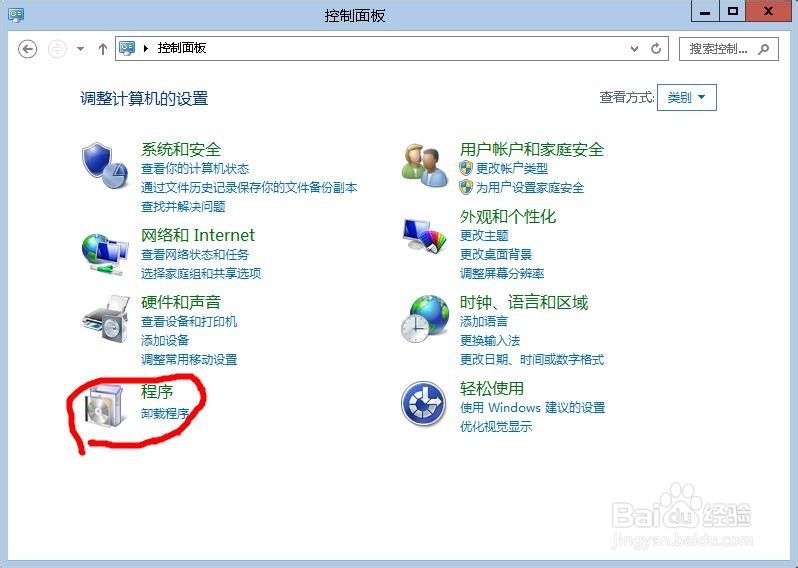Screen dimensions: 798x568
Task: Open the 时钟、语言和区域 category
Action: pyautogui.click(x=524, y=302)
